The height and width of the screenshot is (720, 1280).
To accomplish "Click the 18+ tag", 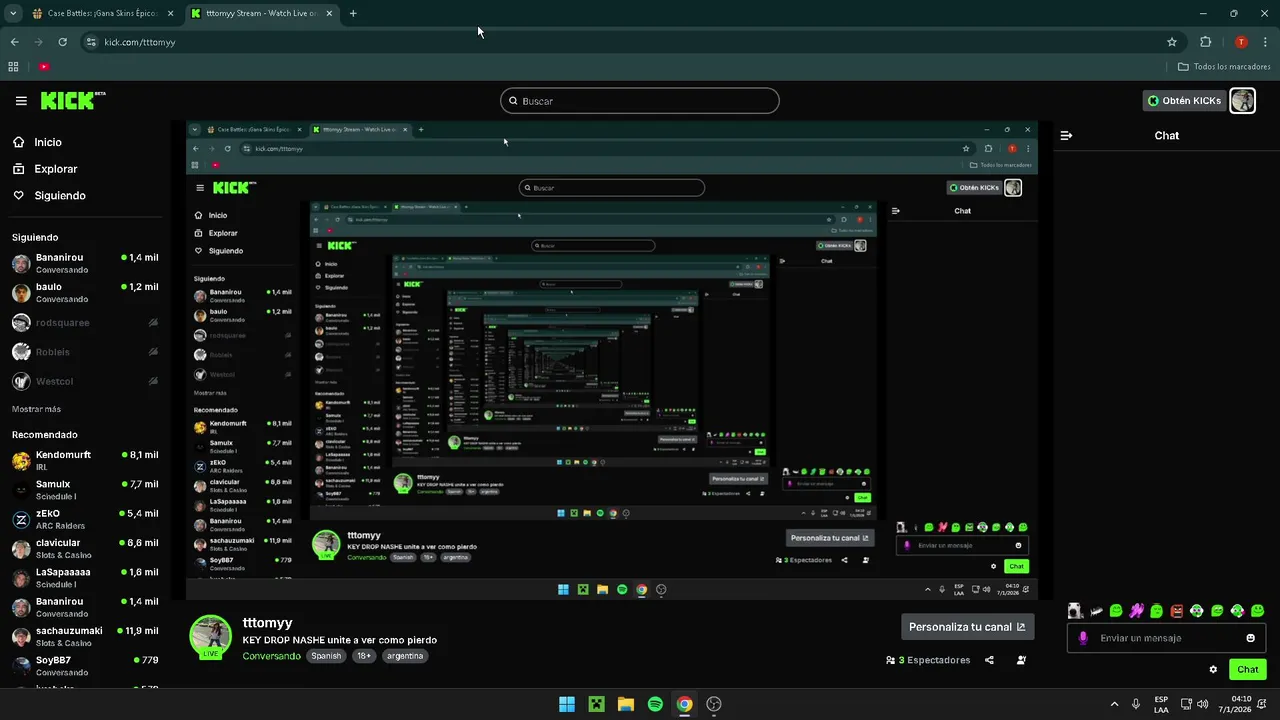I will [363, 656].
